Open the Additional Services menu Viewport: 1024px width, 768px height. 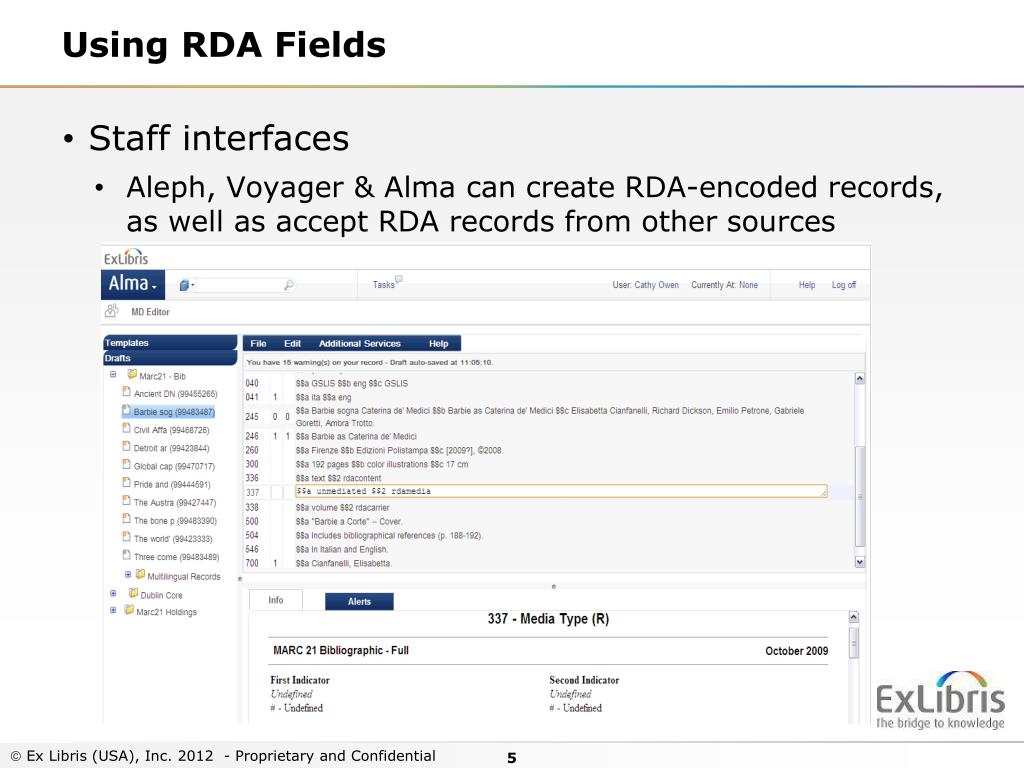(x=359, y=344)
